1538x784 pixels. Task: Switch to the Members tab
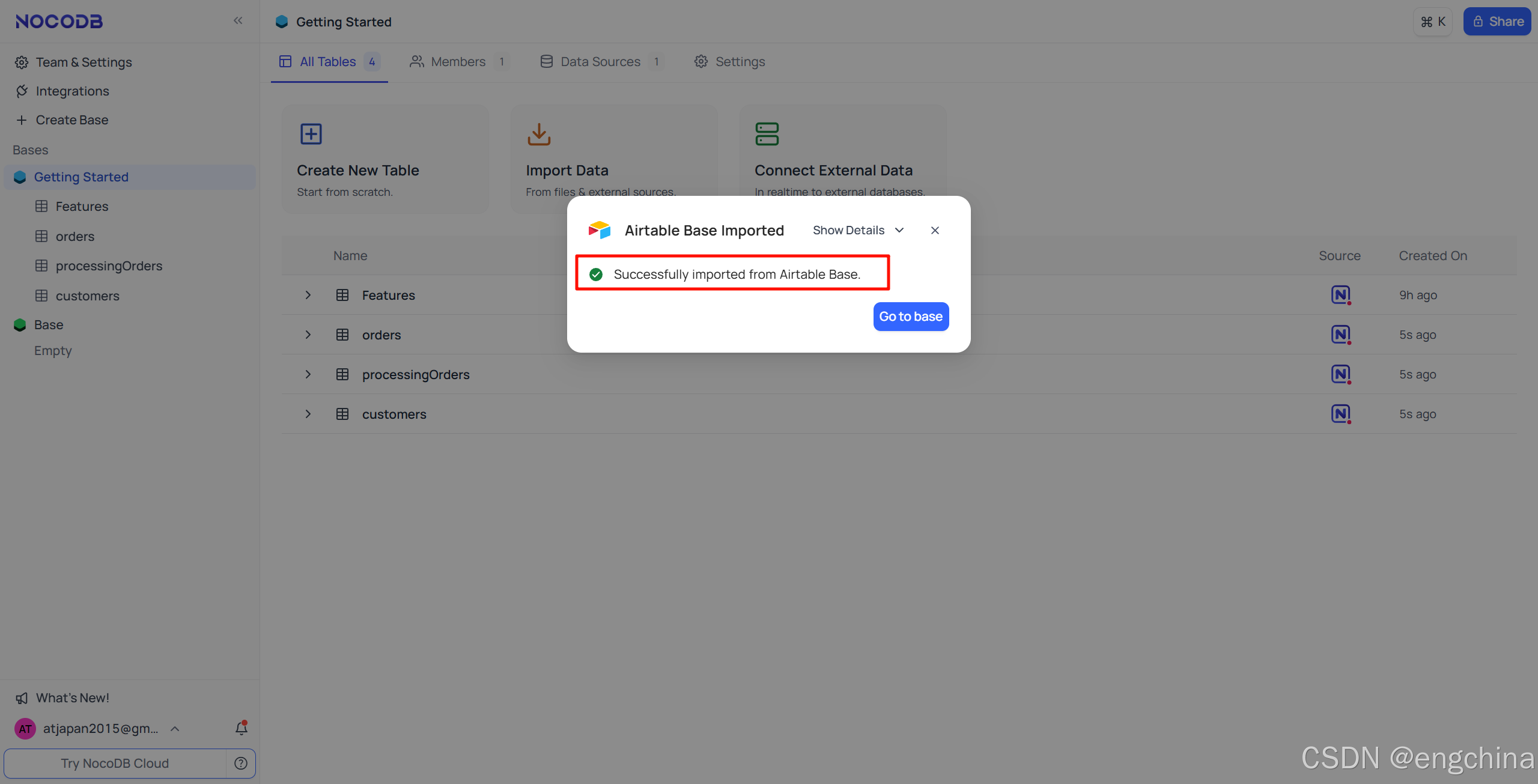coord(458,62)
